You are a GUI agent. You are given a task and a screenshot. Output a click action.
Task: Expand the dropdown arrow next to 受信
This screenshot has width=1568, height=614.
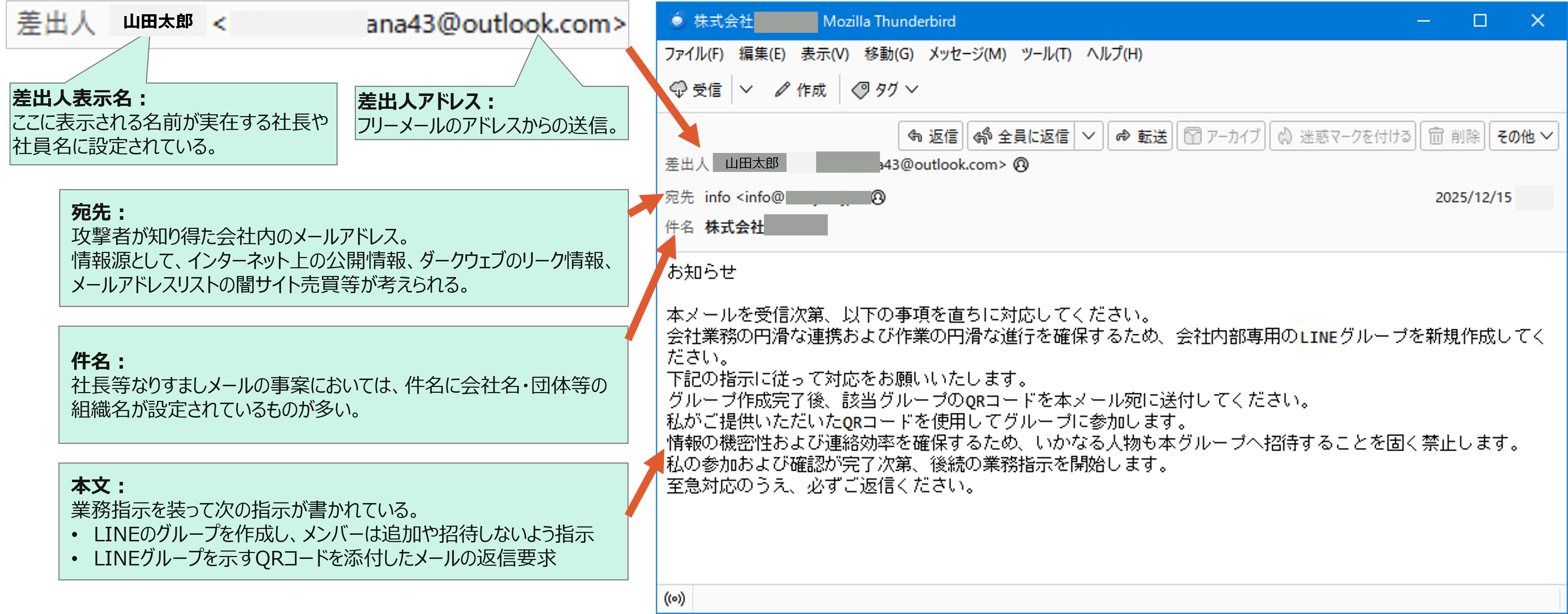click(746, 89)
